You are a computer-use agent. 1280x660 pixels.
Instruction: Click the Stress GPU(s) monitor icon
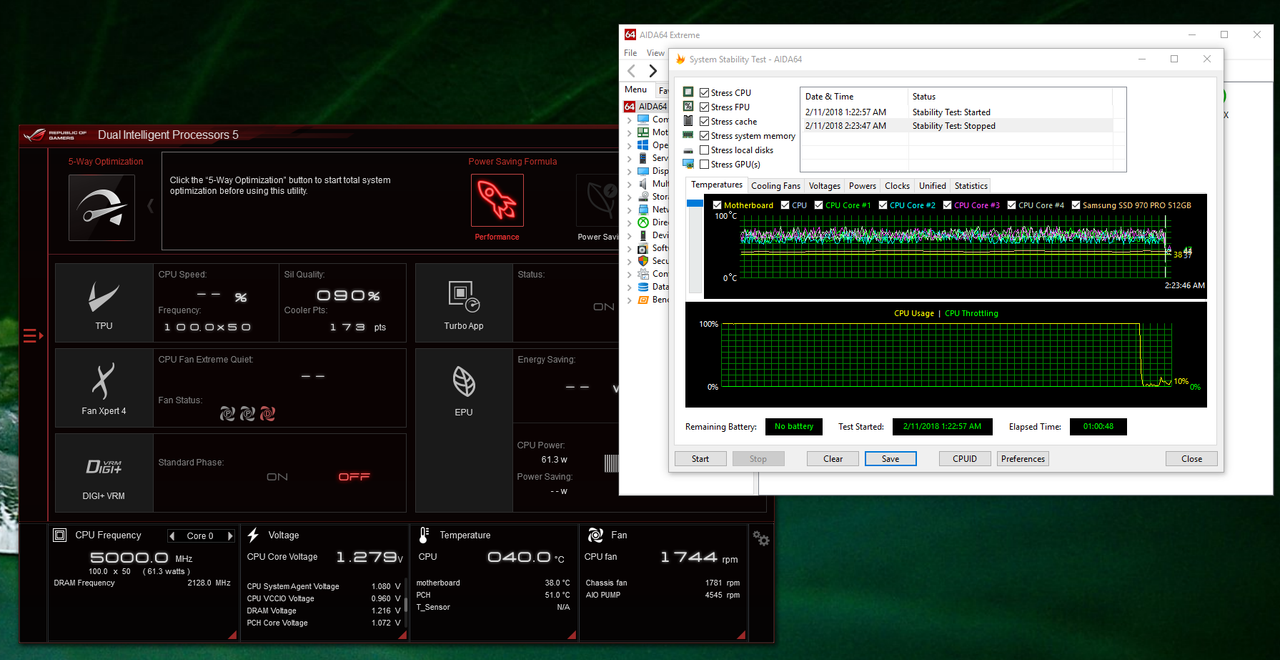689,164
